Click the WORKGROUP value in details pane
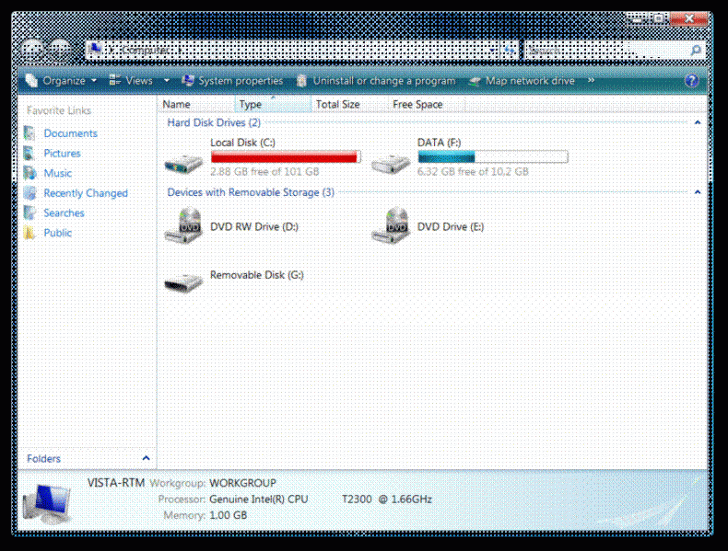Image resolution: width=728 pixels, height=551 pixels. pyautogui.click(x=243, y=483)
